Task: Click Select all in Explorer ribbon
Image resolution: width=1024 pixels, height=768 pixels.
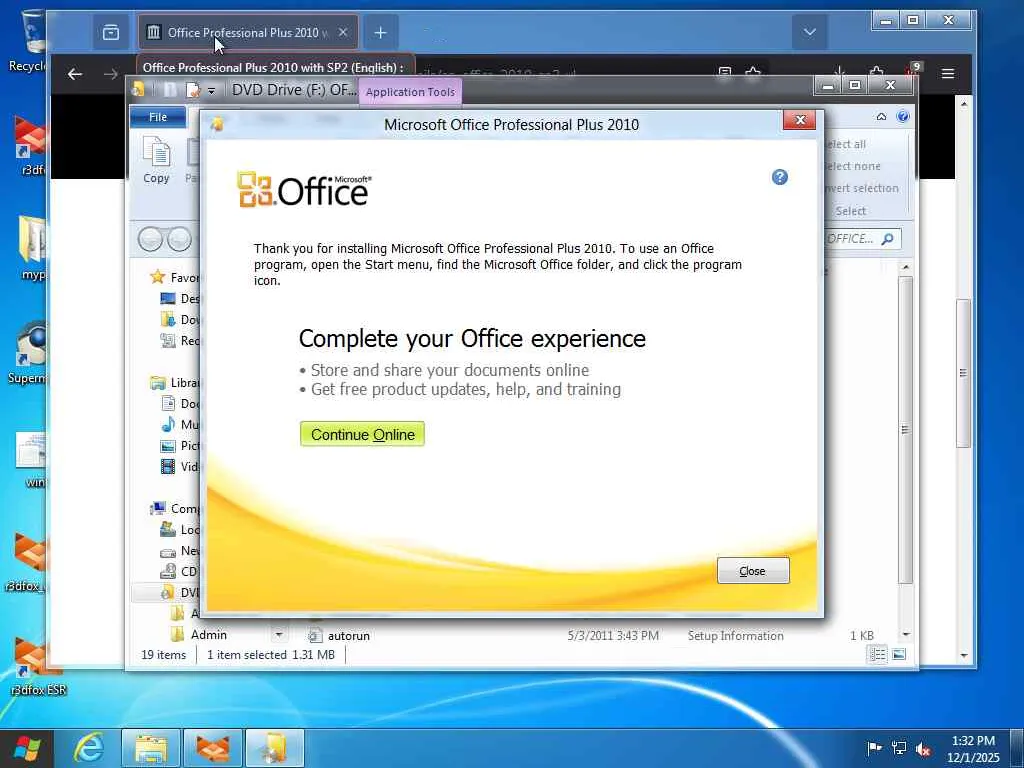Action: [x=846, y=144]
